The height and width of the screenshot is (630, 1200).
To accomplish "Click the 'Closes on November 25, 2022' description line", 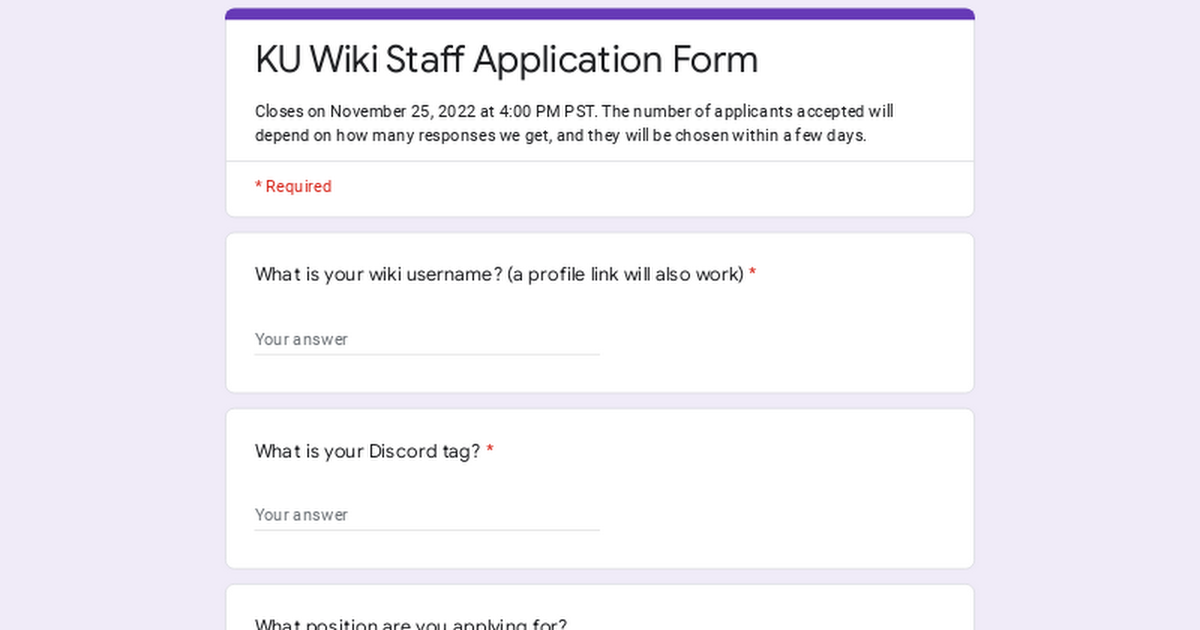I will [x=574, y=112].
